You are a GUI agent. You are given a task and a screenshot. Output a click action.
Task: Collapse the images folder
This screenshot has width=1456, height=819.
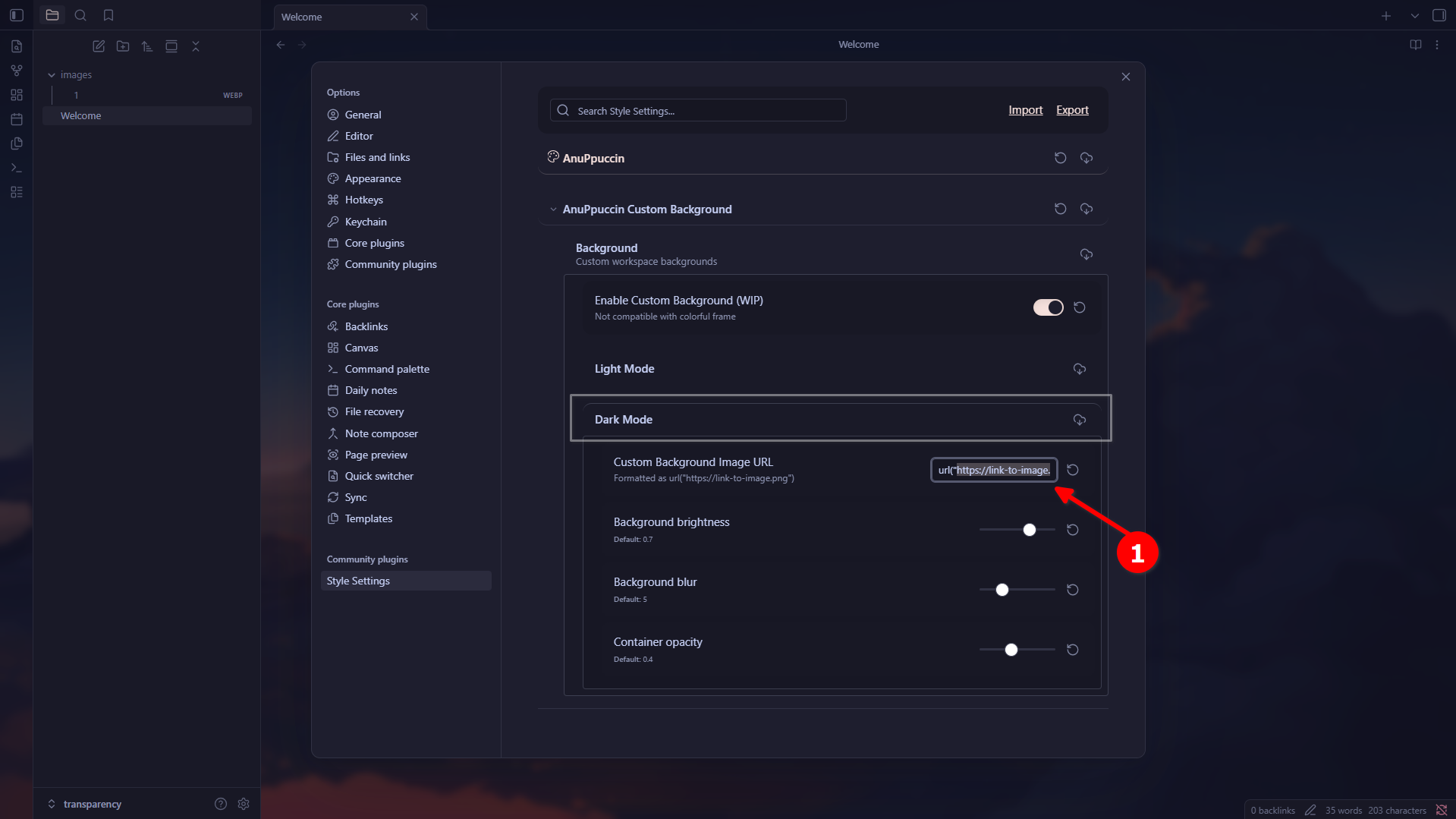tap(52, 75)
